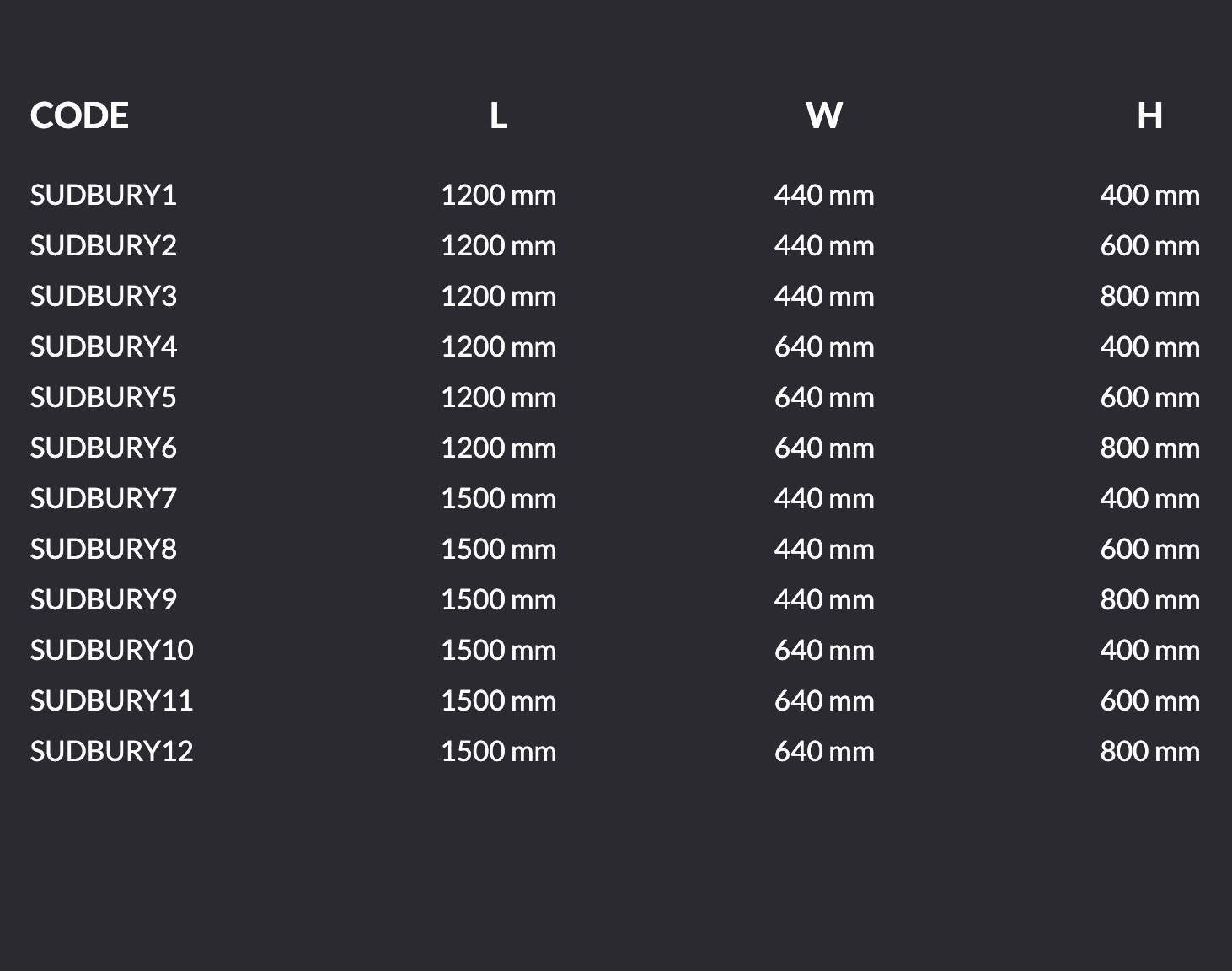
Task: Click the CODE column header
Action: 79,115
